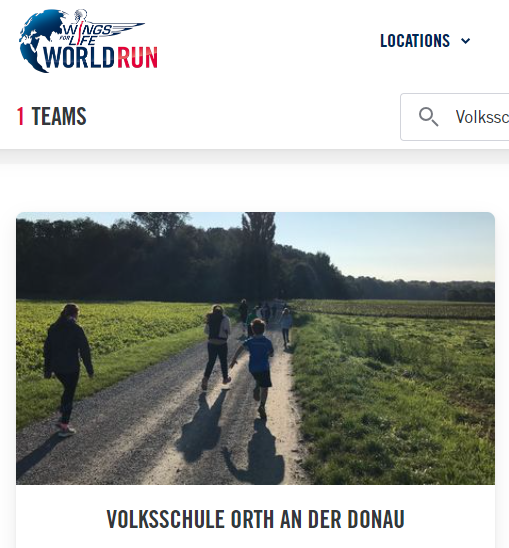509x548 pixels.
Task: Click the TEAMS heading label
Action: tap(59, 116)
